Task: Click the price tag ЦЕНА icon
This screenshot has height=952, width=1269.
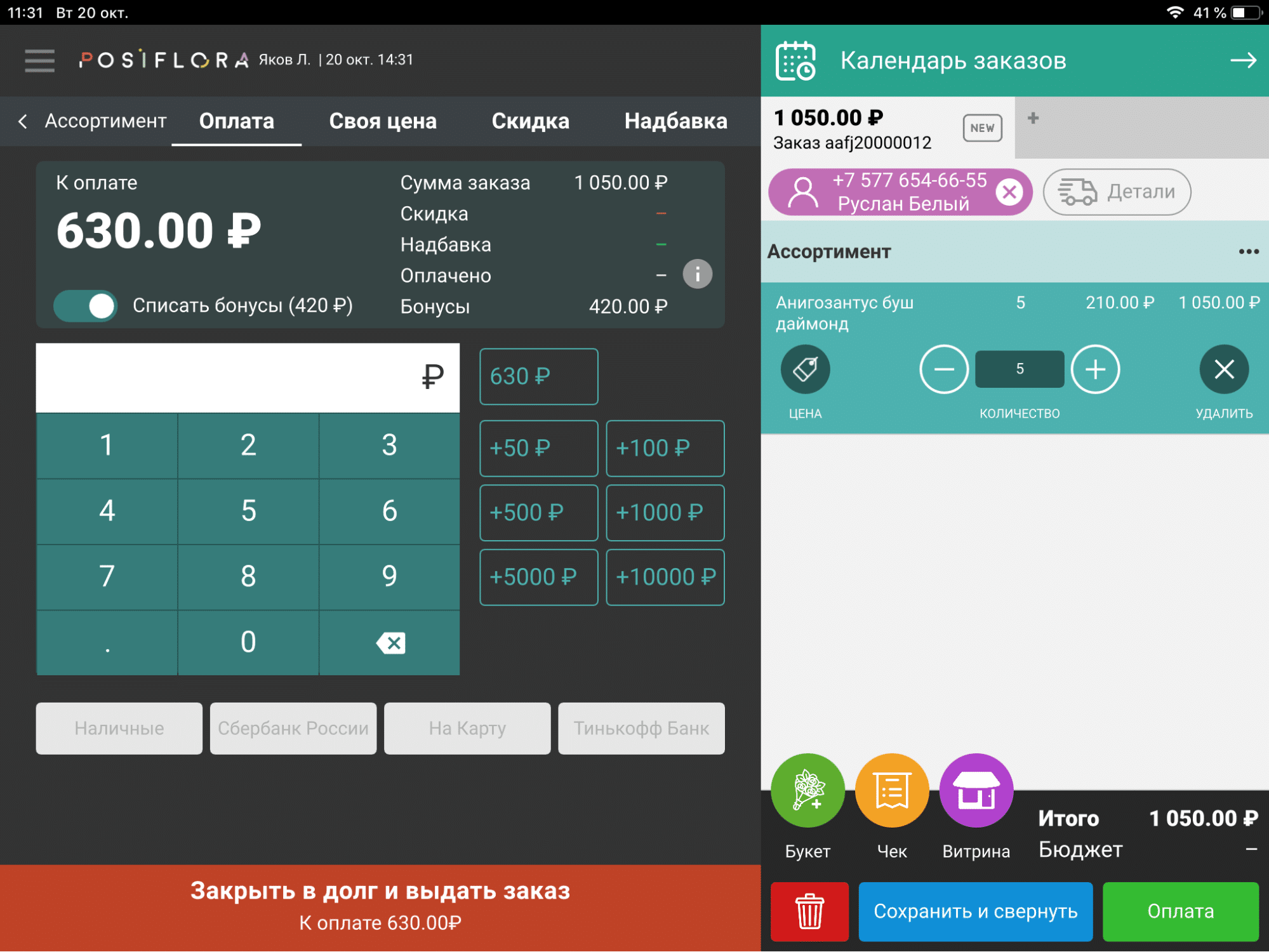Action: click(x=805, y=369)
